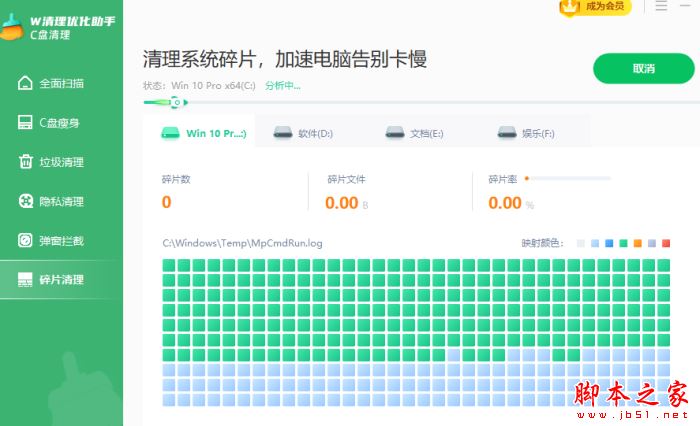Click the green 映射颜色 swatch
Image resolution: width=700 pixels, height=426 pixels.
point(623,243)
